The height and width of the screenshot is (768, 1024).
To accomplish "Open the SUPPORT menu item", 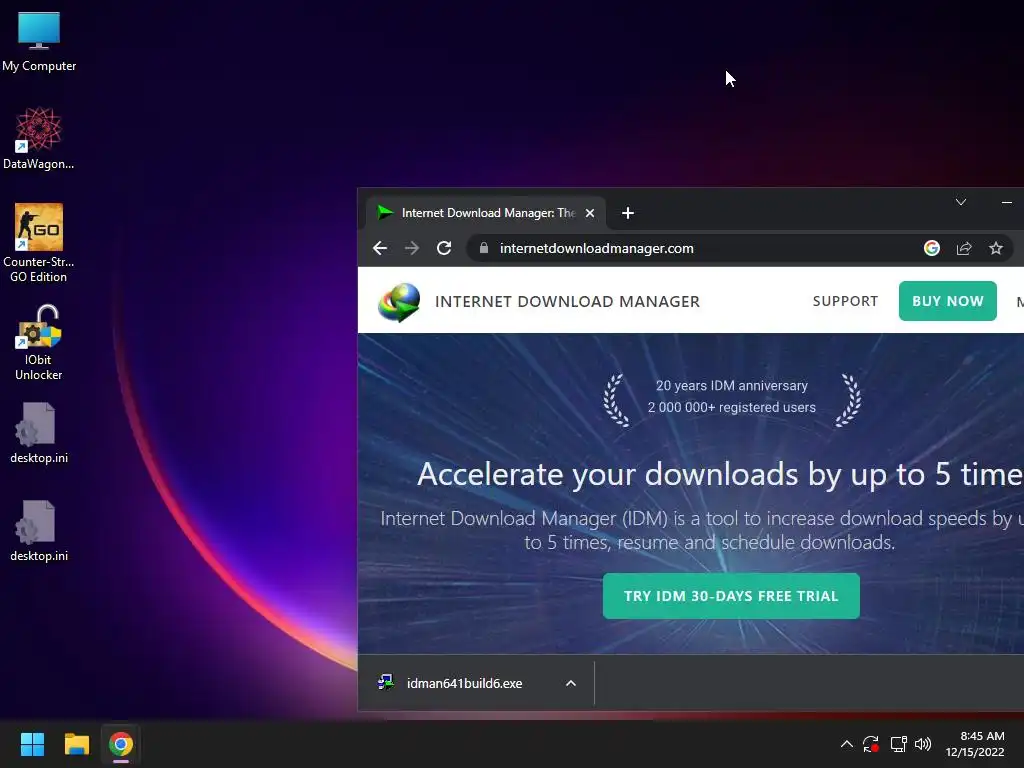I will (845, 301).
